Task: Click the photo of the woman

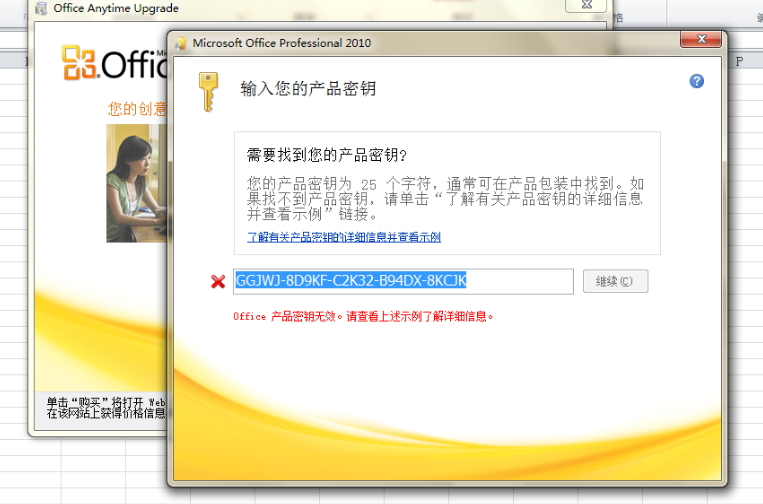Action: (x=134, y=188)
